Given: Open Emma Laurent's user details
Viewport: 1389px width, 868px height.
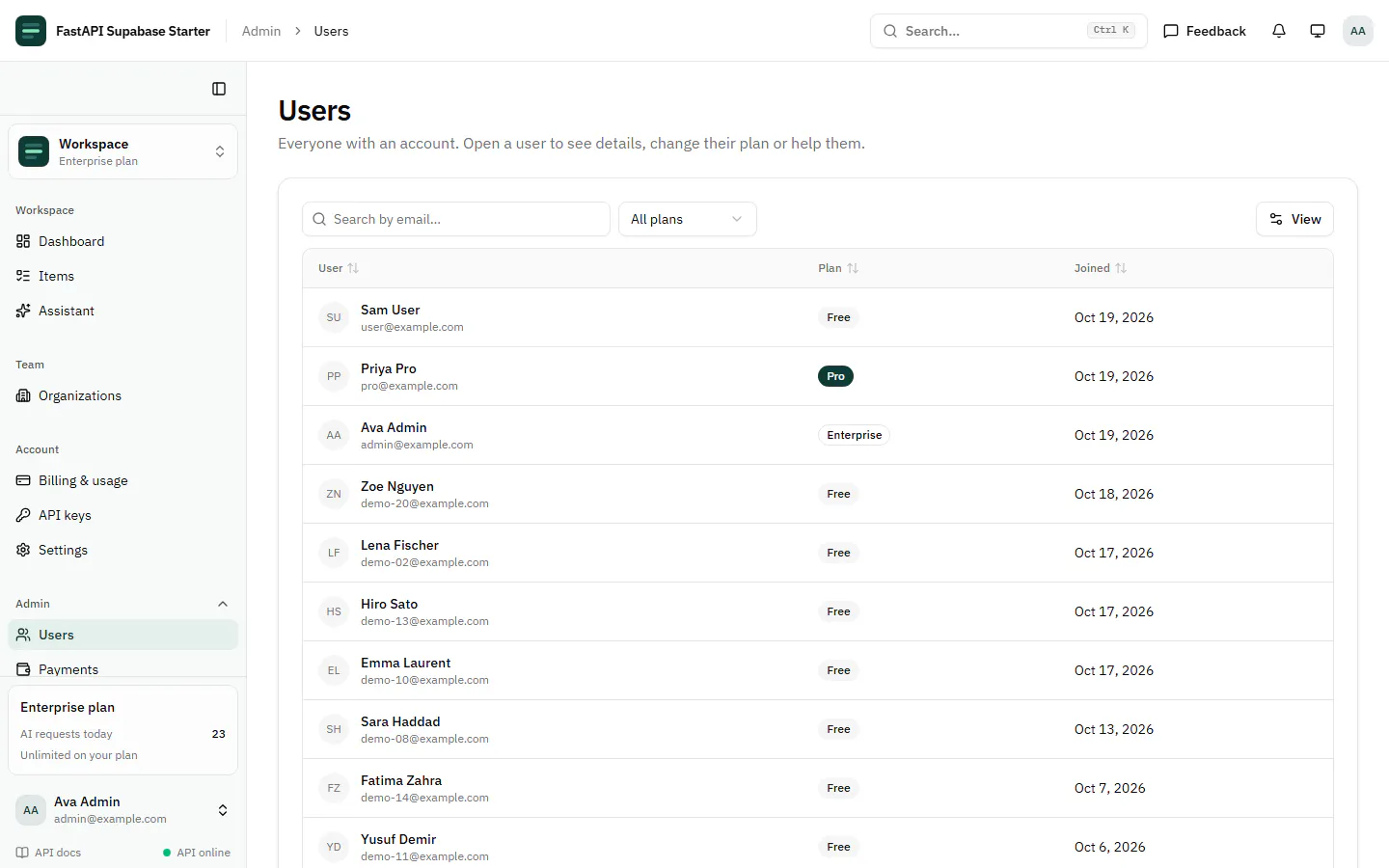Looking at the screenshot, I should coord(818,670).
